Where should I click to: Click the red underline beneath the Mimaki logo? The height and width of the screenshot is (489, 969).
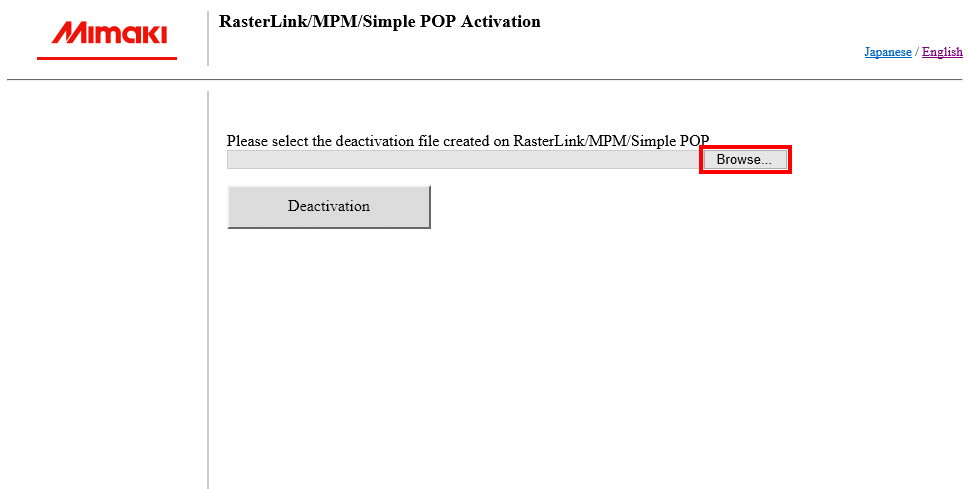click(x=107, y=58)
